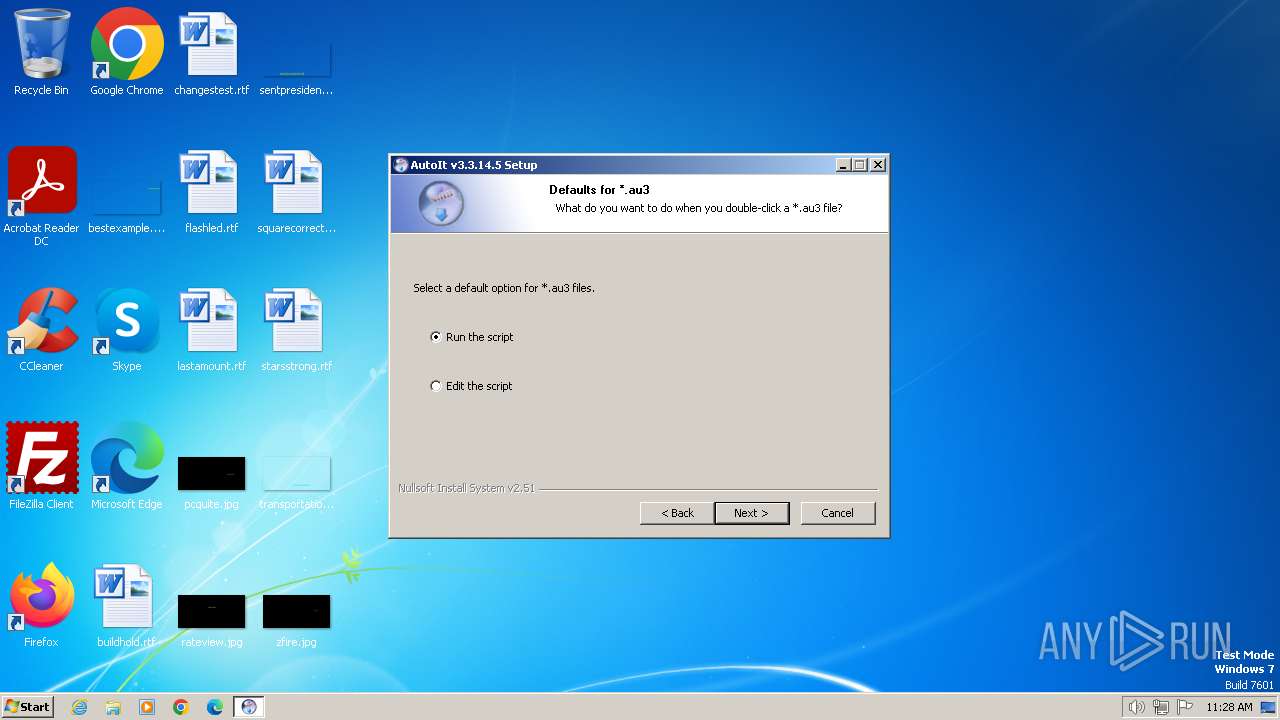The width and height of the screenshot is (1280, 720).
Task: Close the AutoIt Setup window
Action: [x=877, y=165]
